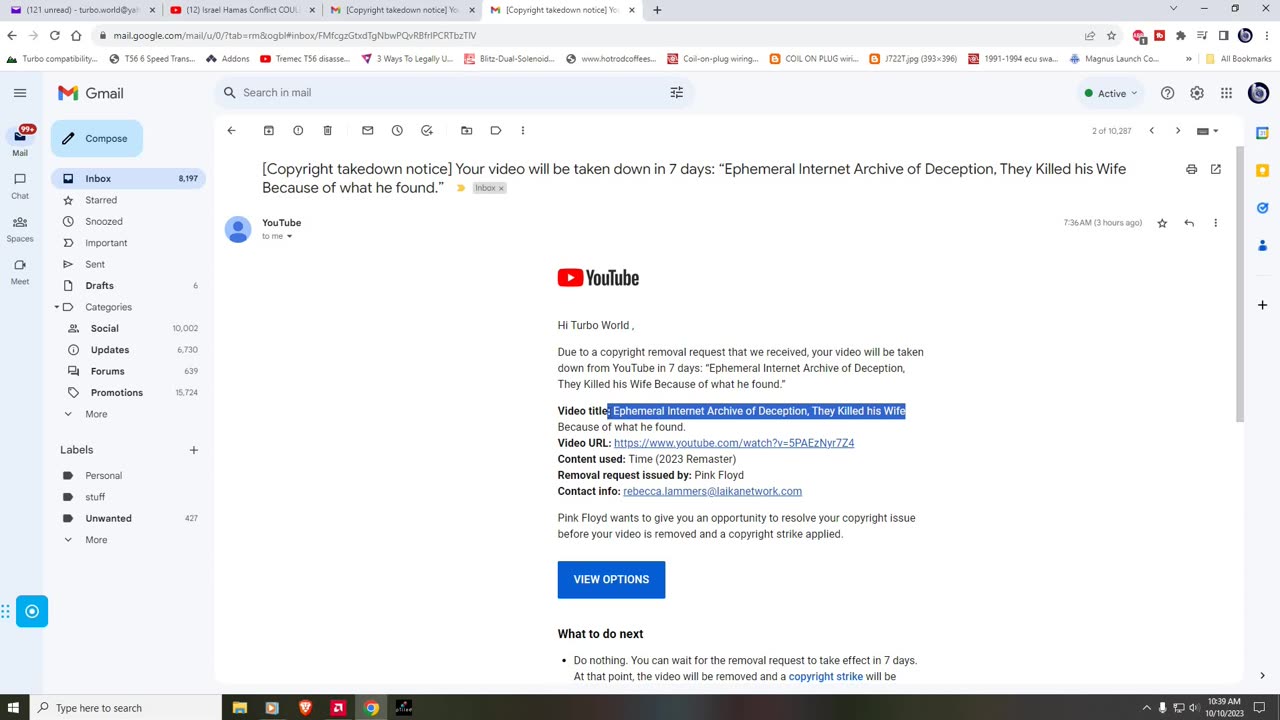
Task: Open the Social category
Action: pyautogui.click(x=128, y=329)
